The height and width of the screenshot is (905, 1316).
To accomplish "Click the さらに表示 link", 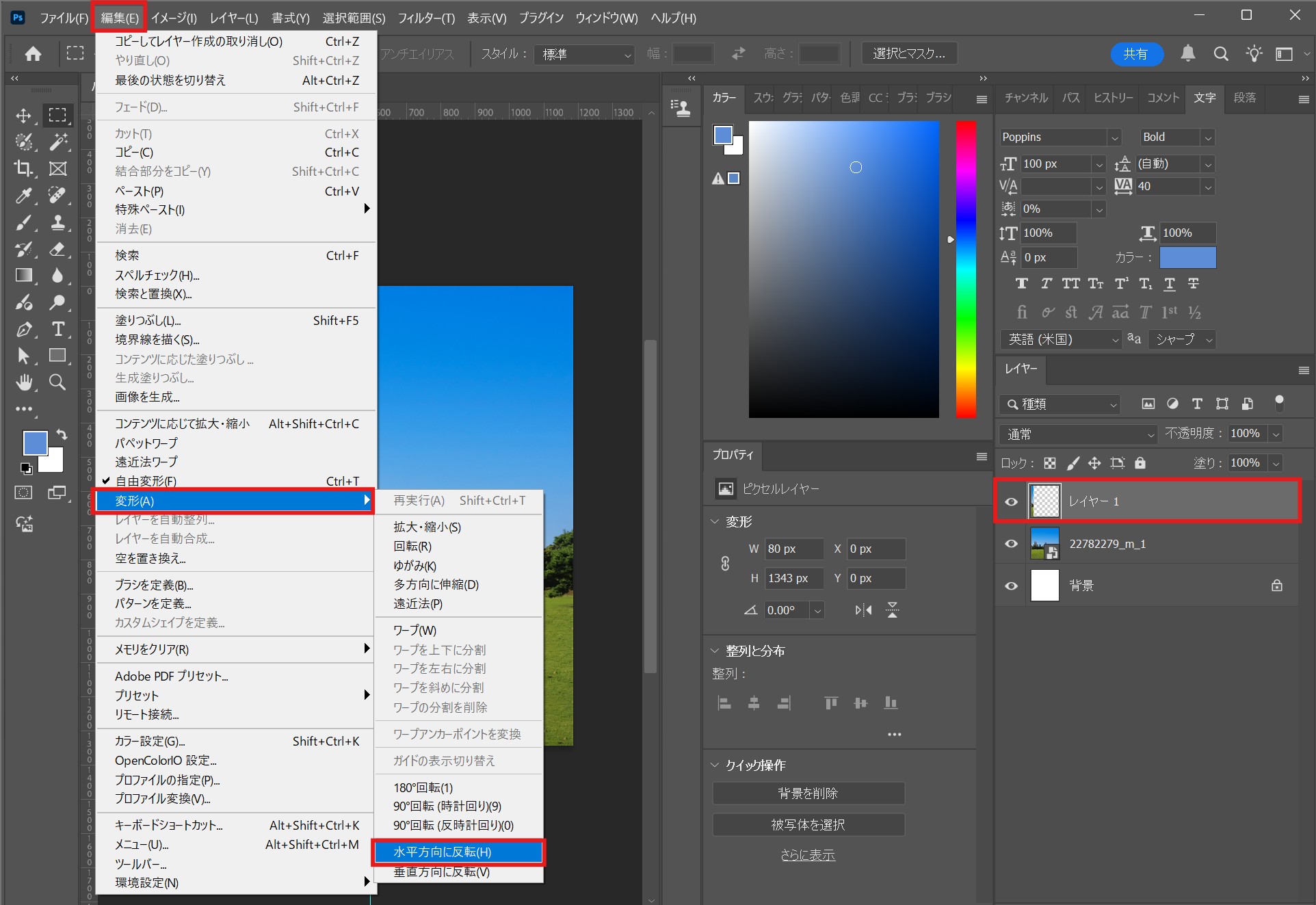I will pos(808,855).
